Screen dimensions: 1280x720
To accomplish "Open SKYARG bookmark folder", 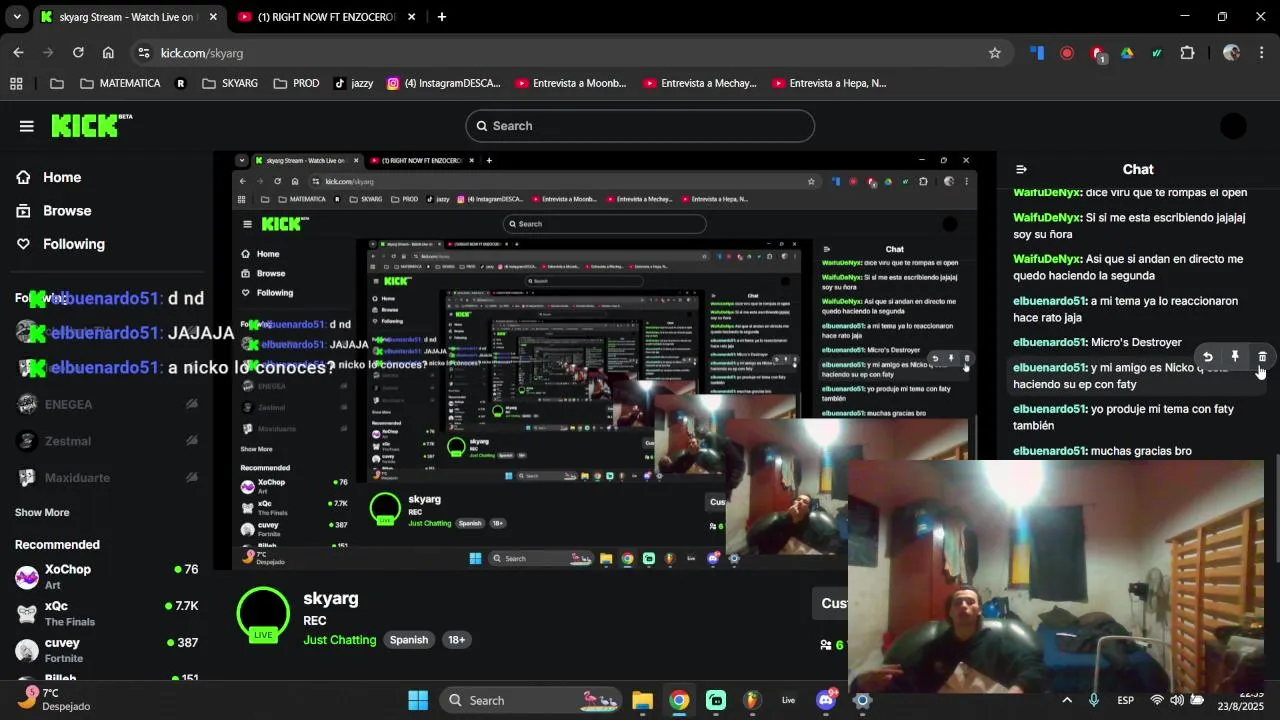I will (x=230, y=83).
